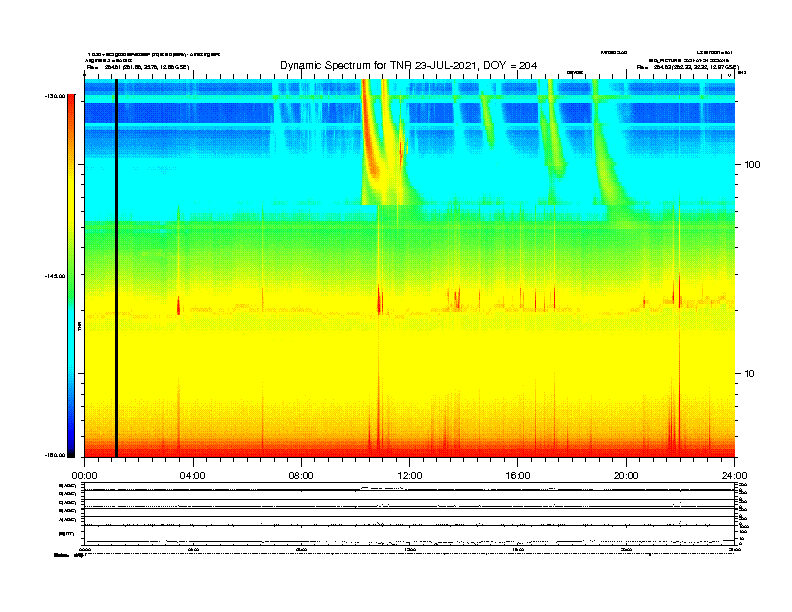Click the 04:00 time axis label

193,476
